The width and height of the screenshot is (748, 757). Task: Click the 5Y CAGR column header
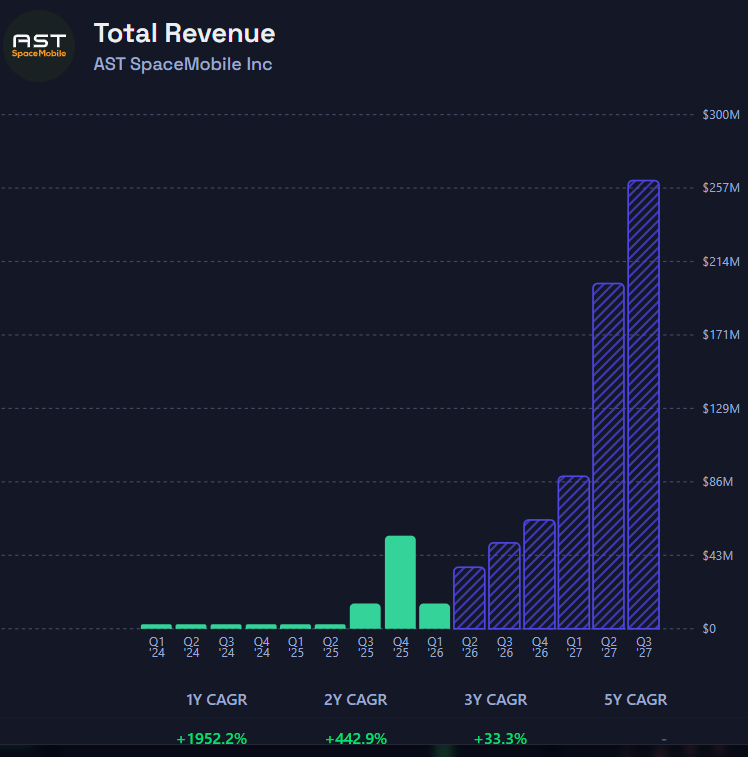coord(635,700)
